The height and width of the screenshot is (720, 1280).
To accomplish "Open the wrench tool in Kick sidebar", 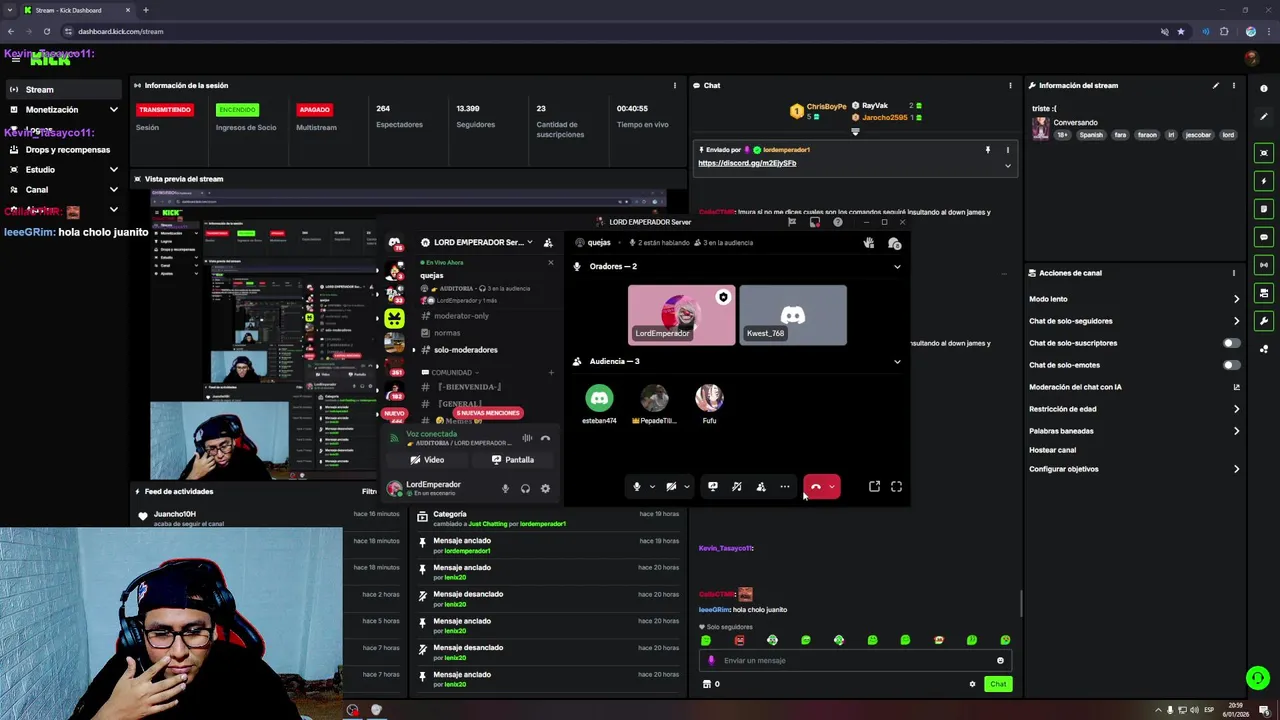I will click(x=1265, y=321).
